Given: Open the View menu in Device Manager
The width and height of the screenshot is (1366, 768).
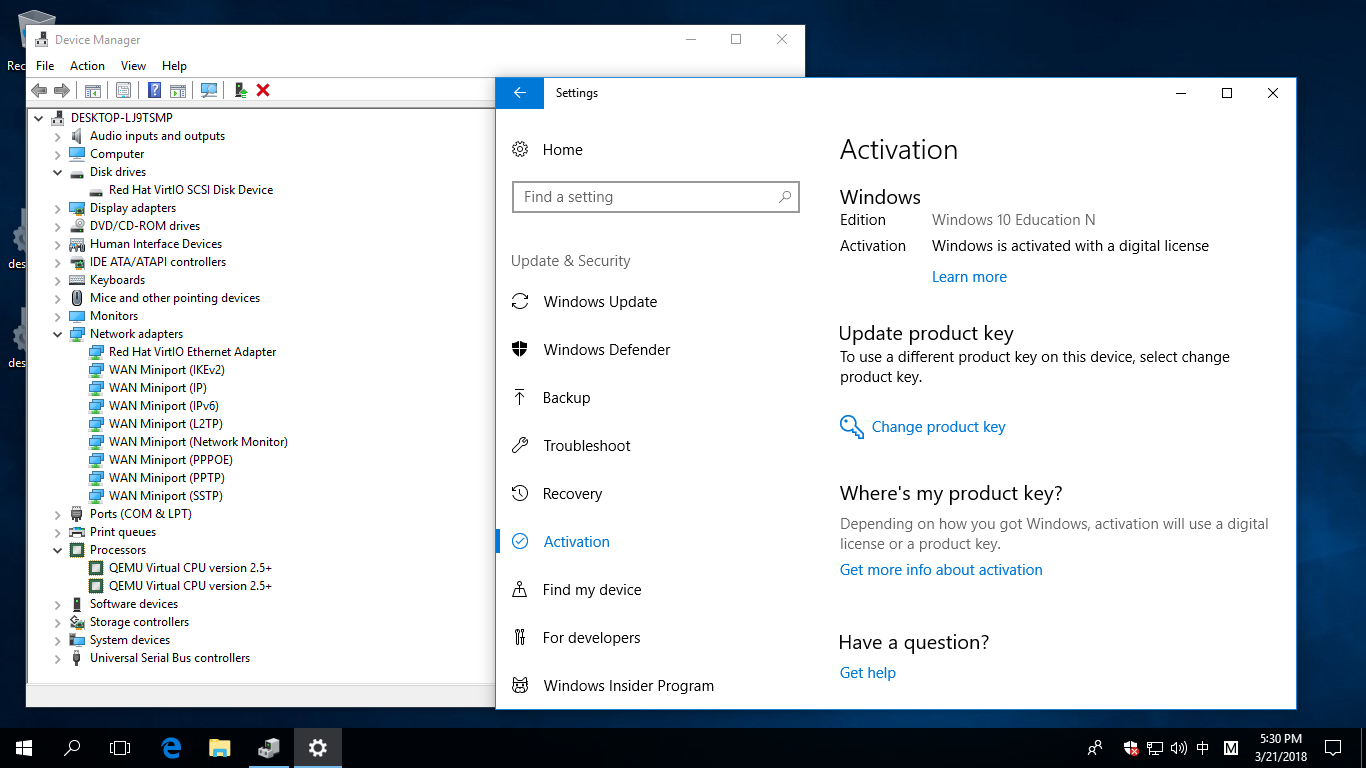Looking at the screenshot, I should 133,66.
